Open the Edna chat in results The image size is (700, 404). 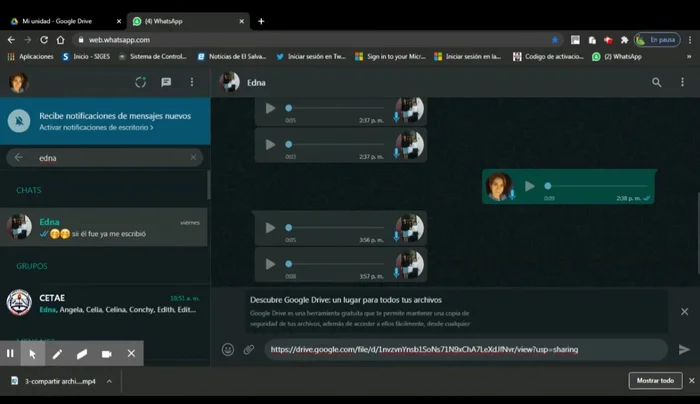click(104, 227)
